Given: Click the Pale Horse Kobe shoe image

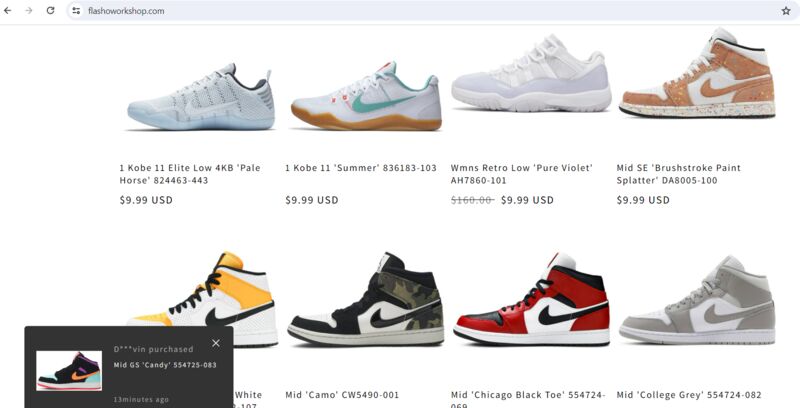Looking at the screenshot, I should pos(201,96).
